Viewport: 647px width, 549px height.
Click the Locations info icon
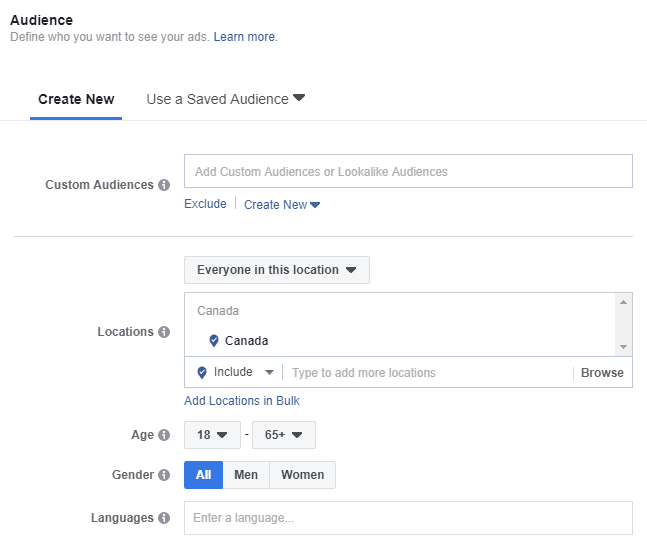164,332
